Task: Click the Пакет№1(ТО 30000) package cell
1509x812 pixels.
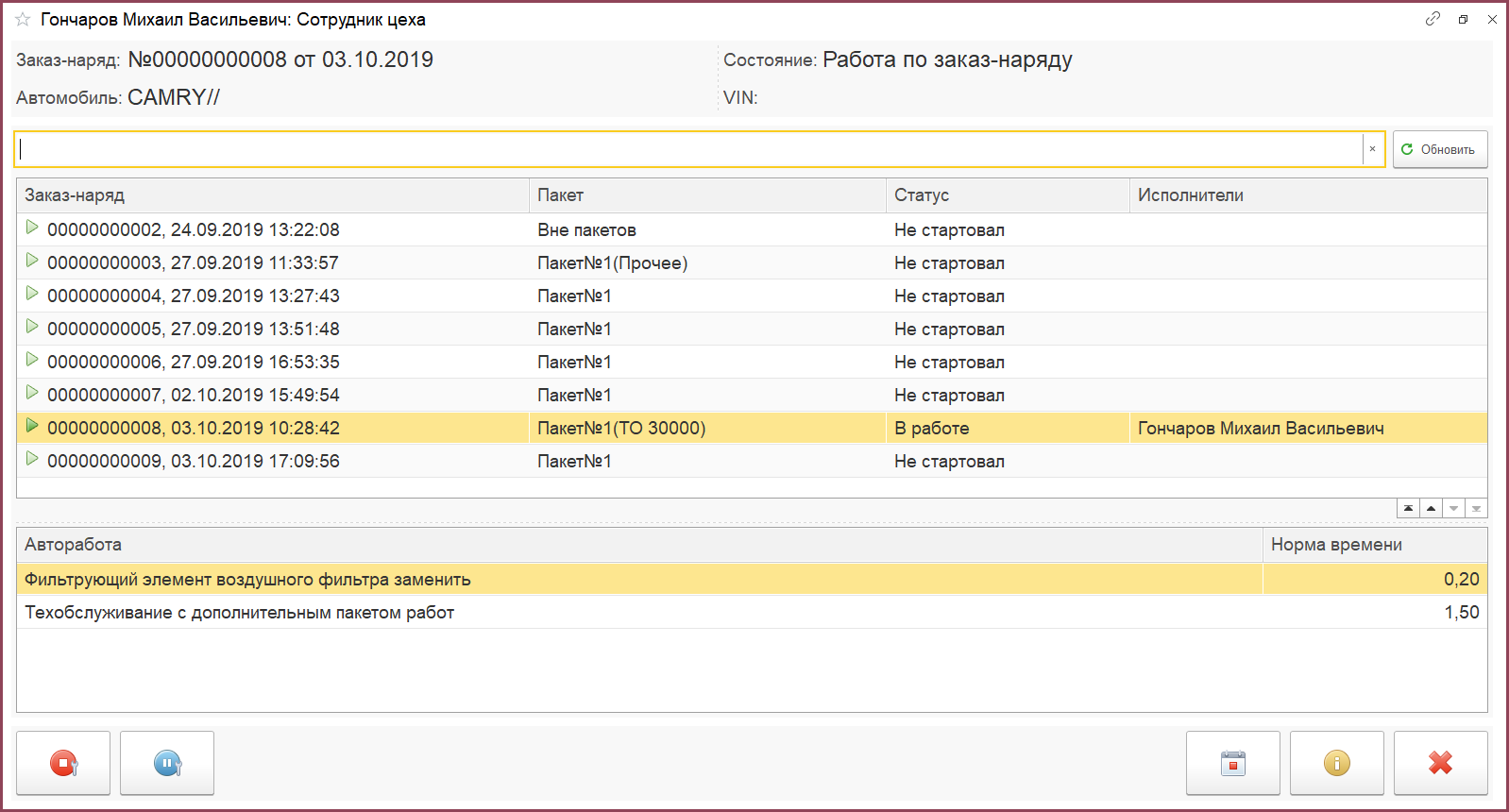Action: 707,428
